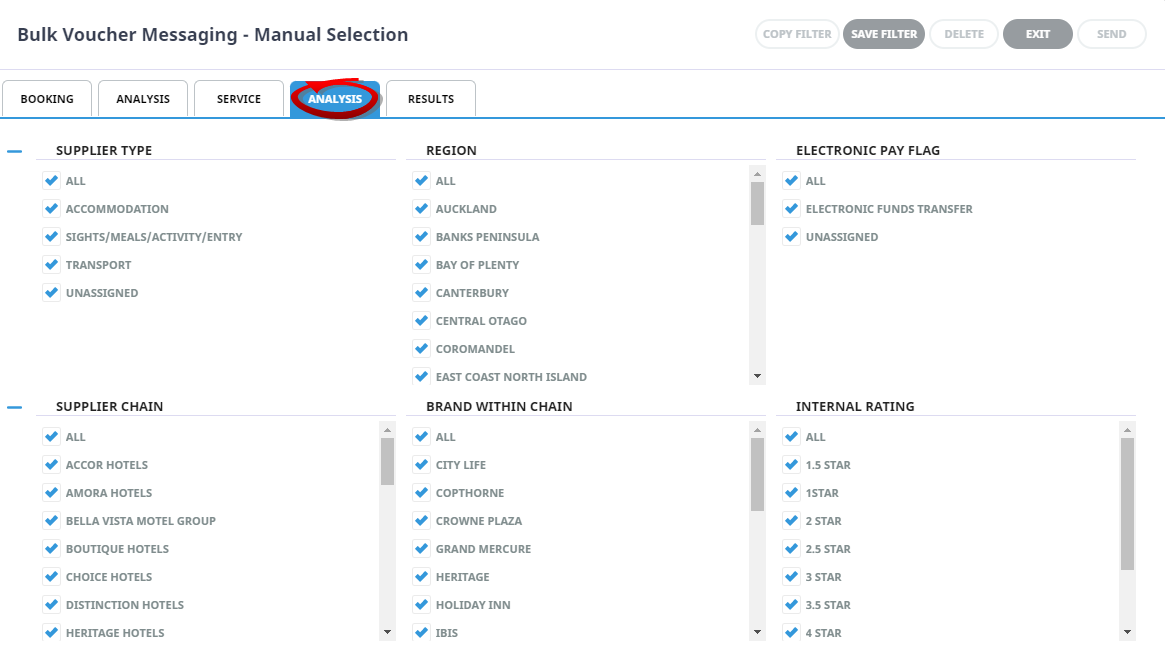
Task: Toggle Sights/Meals/Activity/Entry checkbox
Action: coord(51,237)
